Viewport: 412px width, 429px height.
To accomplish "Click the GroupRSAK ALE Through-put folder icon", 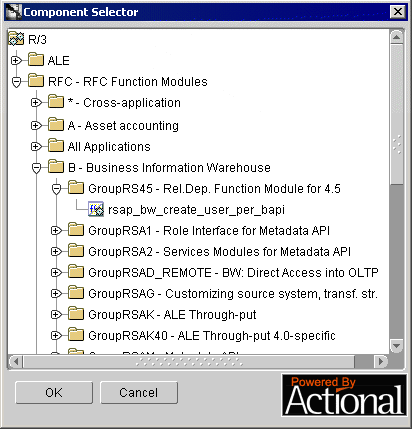I will coord(76,314).
